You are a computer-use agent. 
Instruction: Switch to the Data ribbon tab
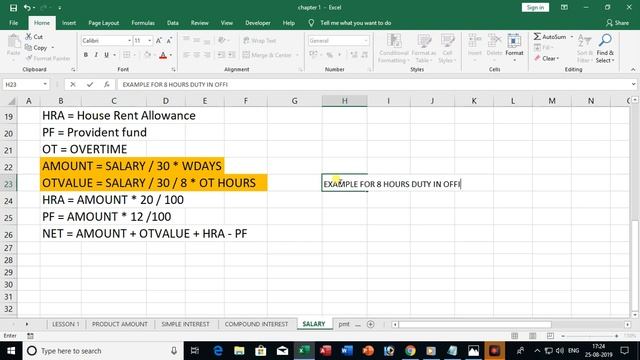tap(173, 23)
